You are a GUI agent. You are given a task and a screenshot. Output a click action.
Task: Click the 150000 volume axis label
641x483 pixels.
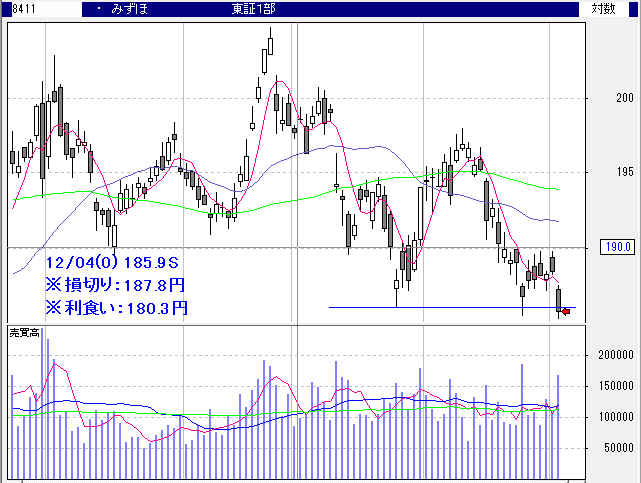point(618,386)
